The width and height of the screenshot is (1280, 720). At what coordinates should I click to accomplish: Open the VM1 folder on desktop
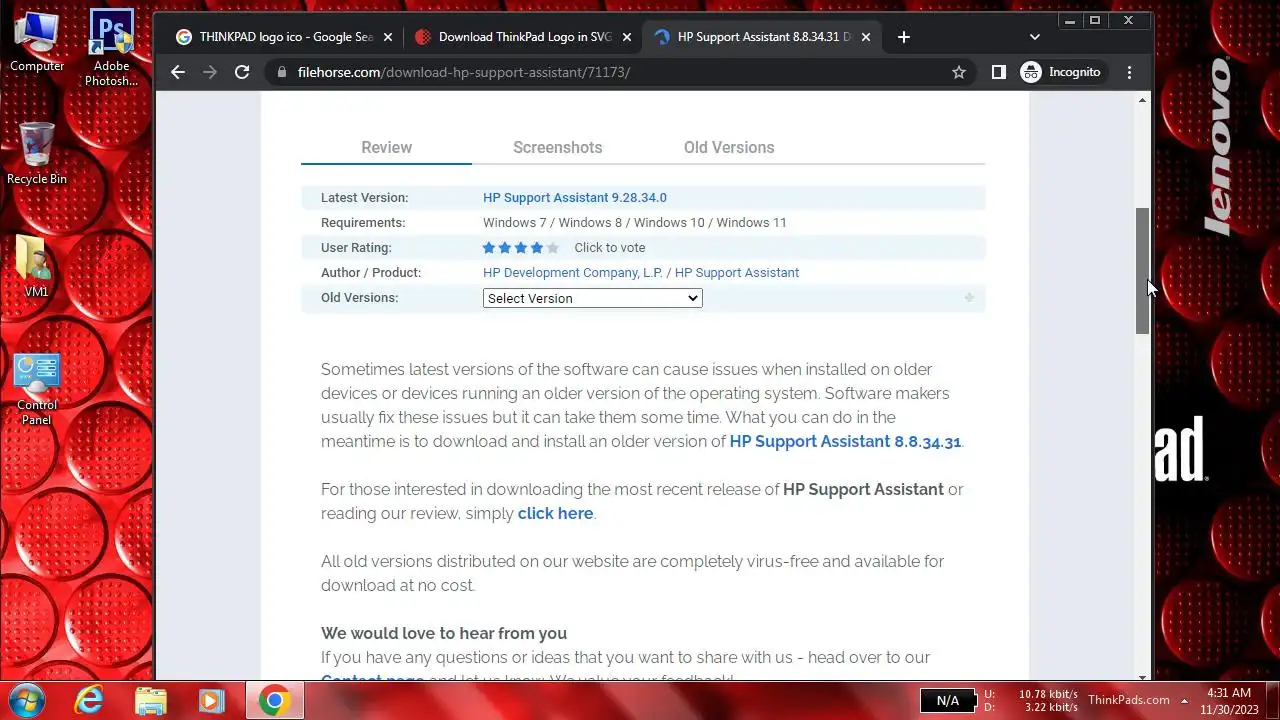click(37, 266)
